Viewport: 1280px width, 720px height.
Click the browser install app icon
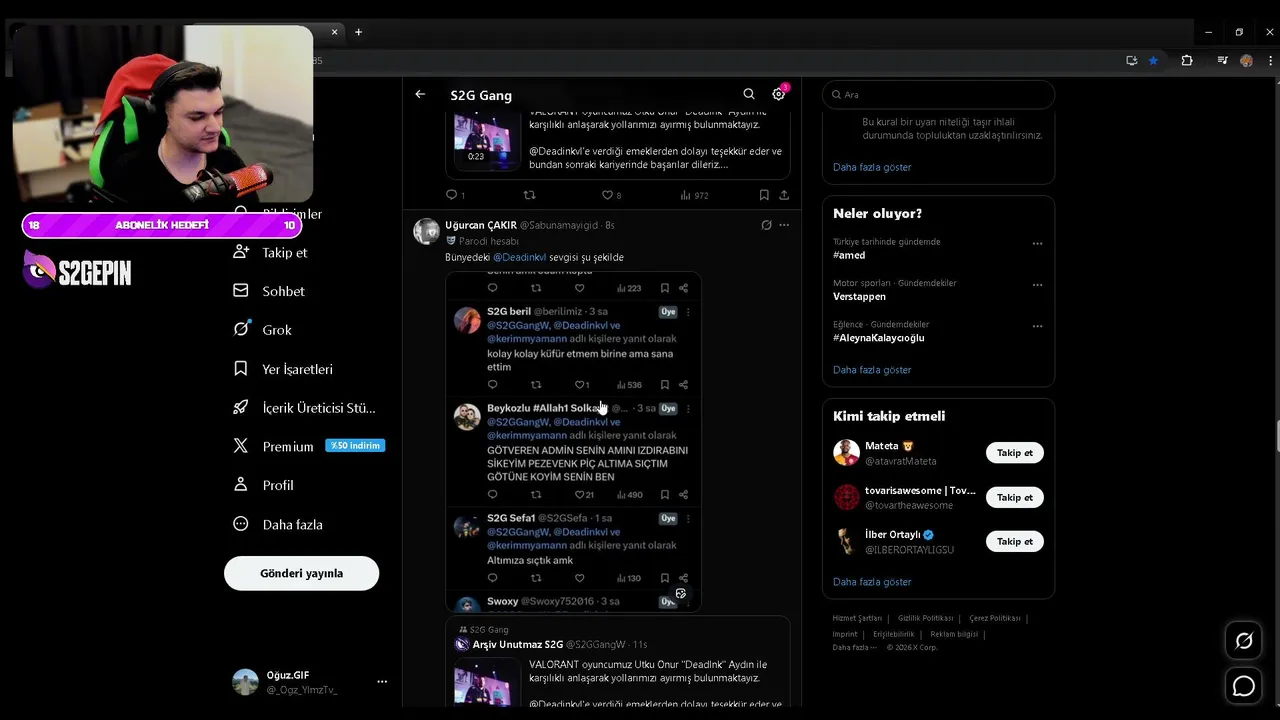(x=1131, y=60)
